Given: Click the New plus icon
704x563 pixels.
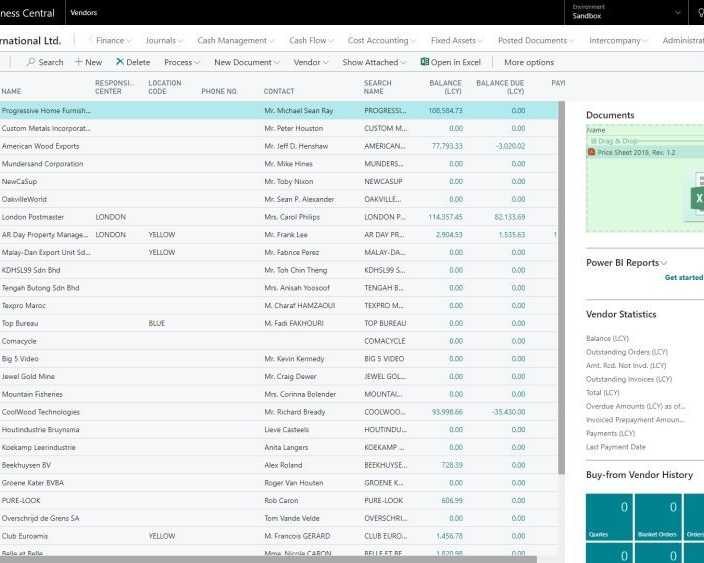Looking at the screenshot, I should click(x=79, y=62).
